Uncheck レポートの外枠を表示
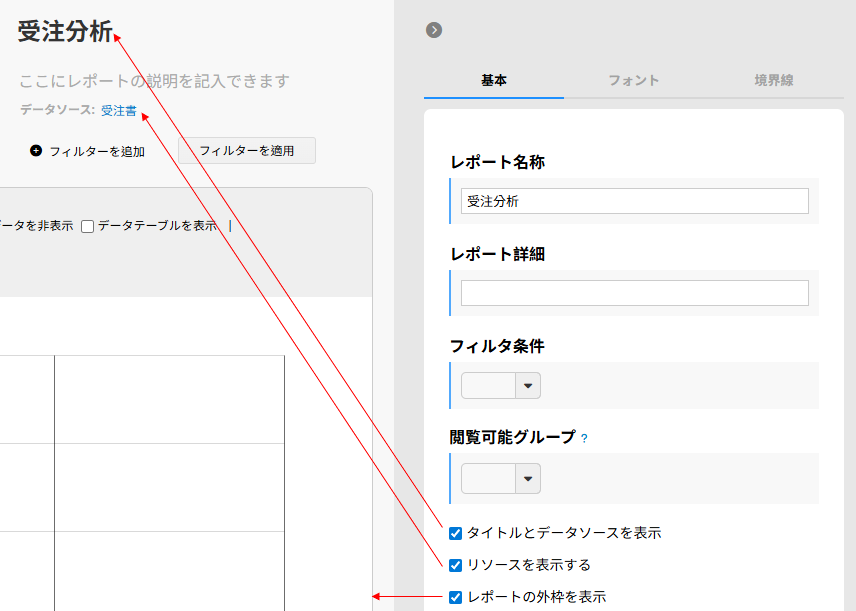The width and height of the screenshot is (856, 611). pyautogui.click(x=456, y=597)
